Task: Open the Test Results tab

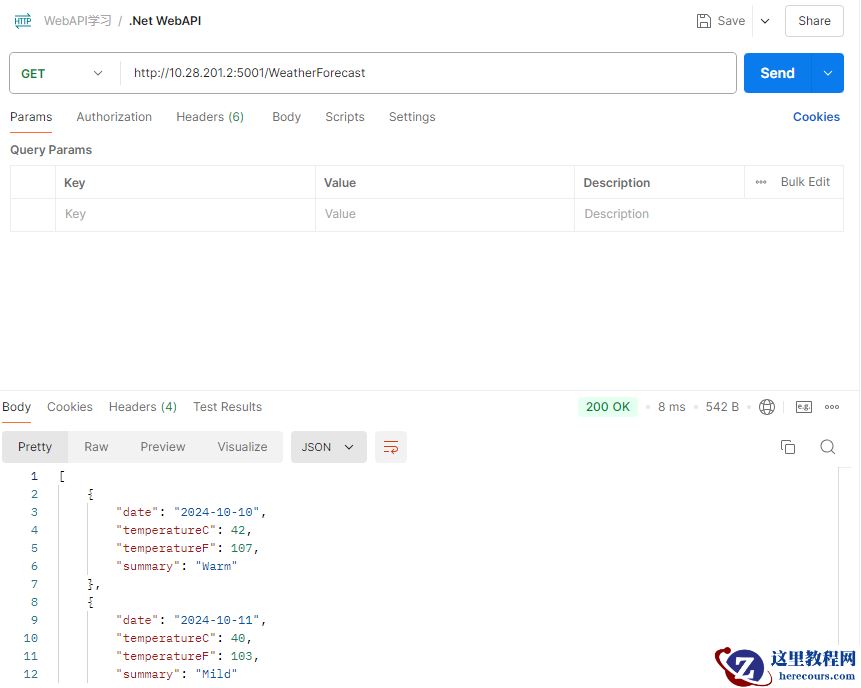Action: [x=227, y=407]
